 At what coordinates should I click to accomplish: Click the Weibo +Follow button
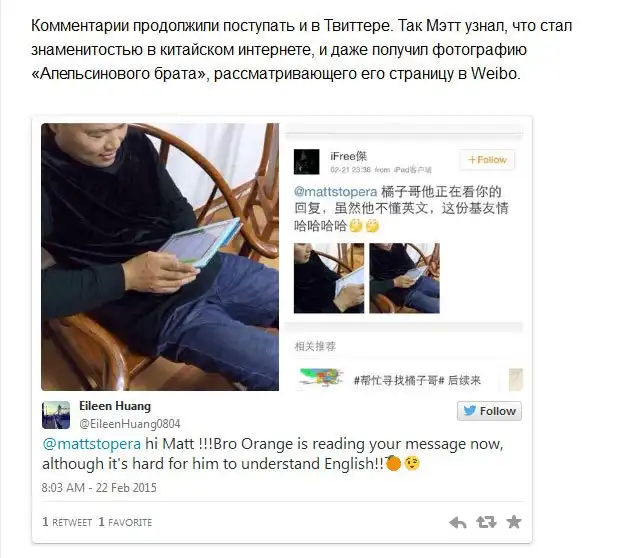[x=487, y=160]
